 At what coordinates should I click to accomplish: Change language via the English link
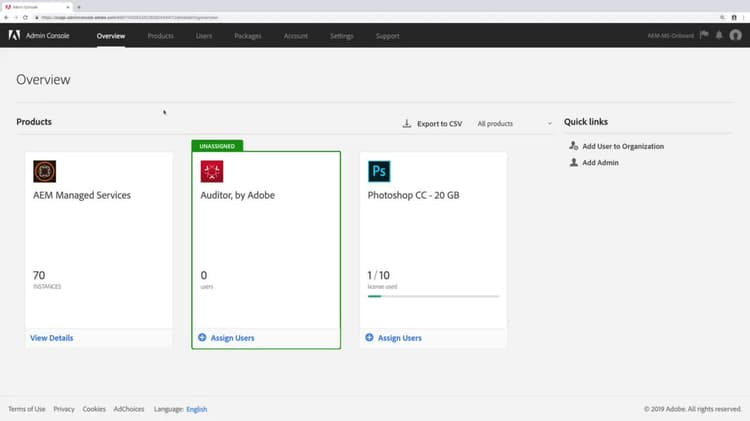point(197,409)
